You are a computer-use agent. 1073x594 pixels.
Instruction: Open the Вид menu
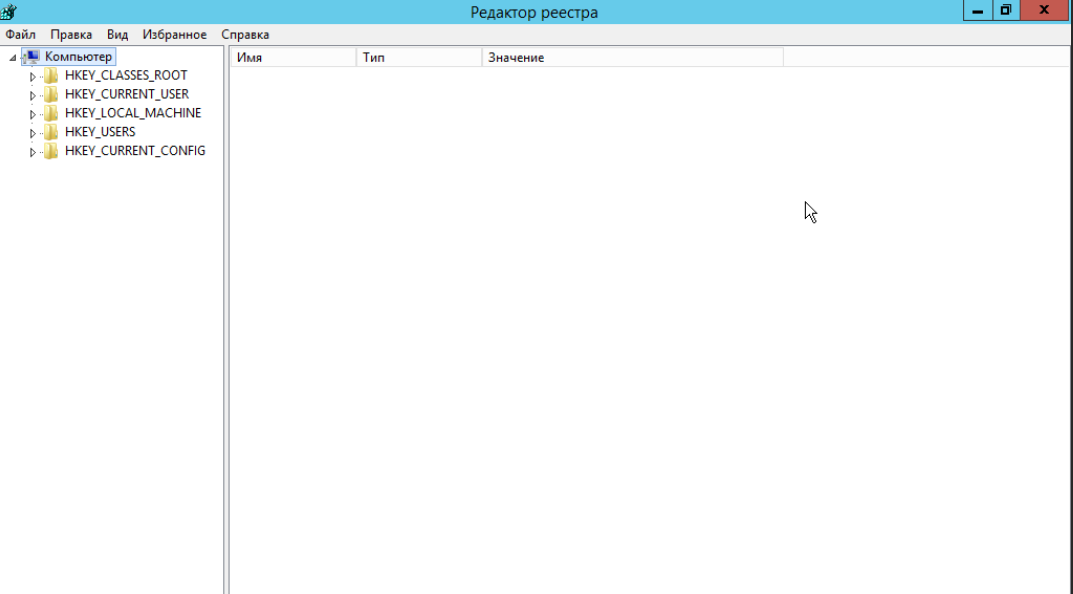pos(117,35)
